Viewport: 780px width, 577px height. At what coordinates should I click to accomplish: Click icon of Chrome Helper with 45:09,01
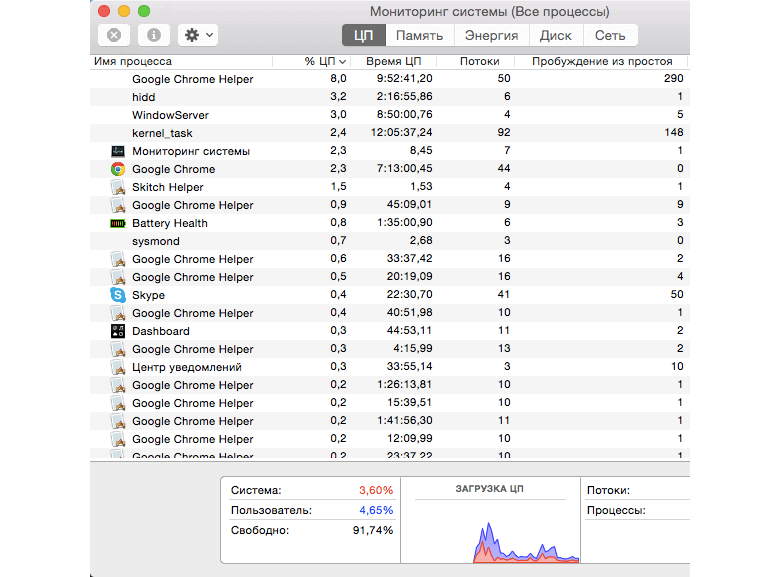tap(118, 205)
